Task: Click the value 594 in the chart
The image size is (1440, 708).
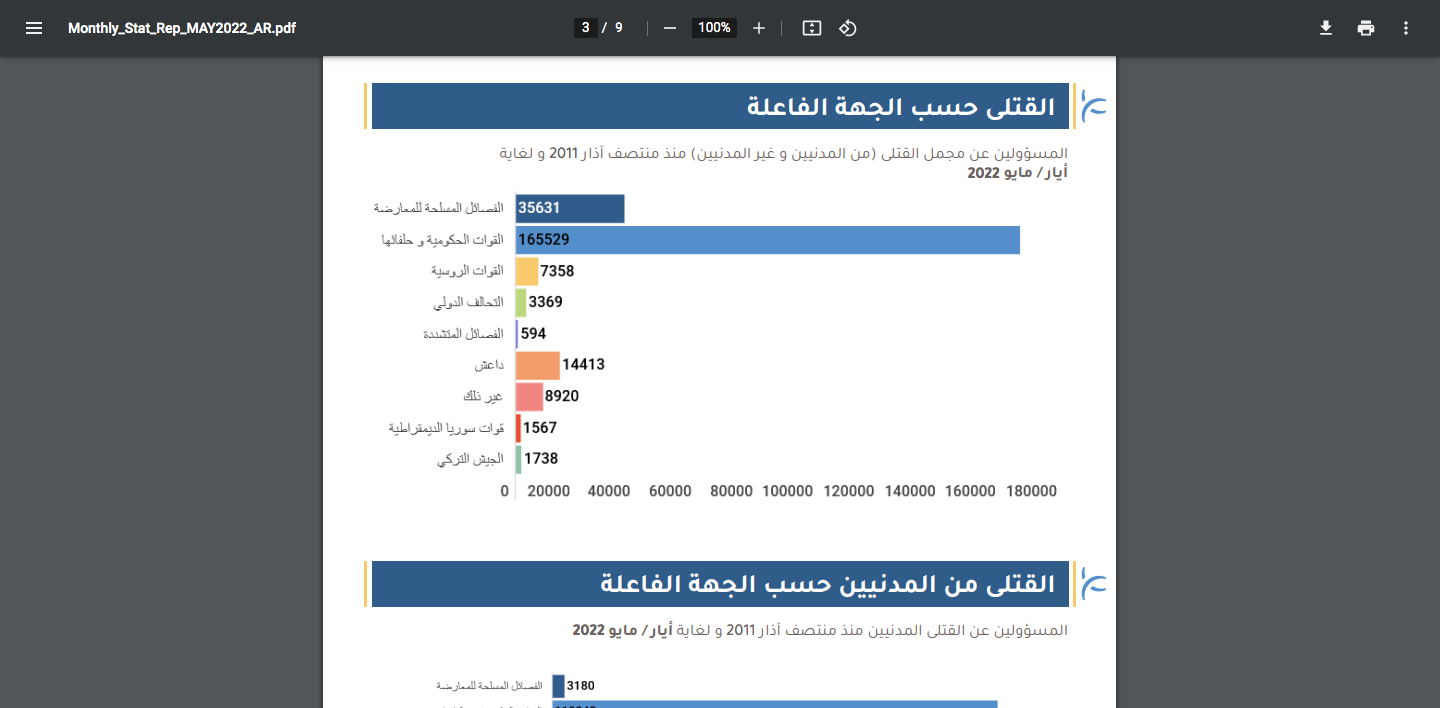Action: point(533,334)
